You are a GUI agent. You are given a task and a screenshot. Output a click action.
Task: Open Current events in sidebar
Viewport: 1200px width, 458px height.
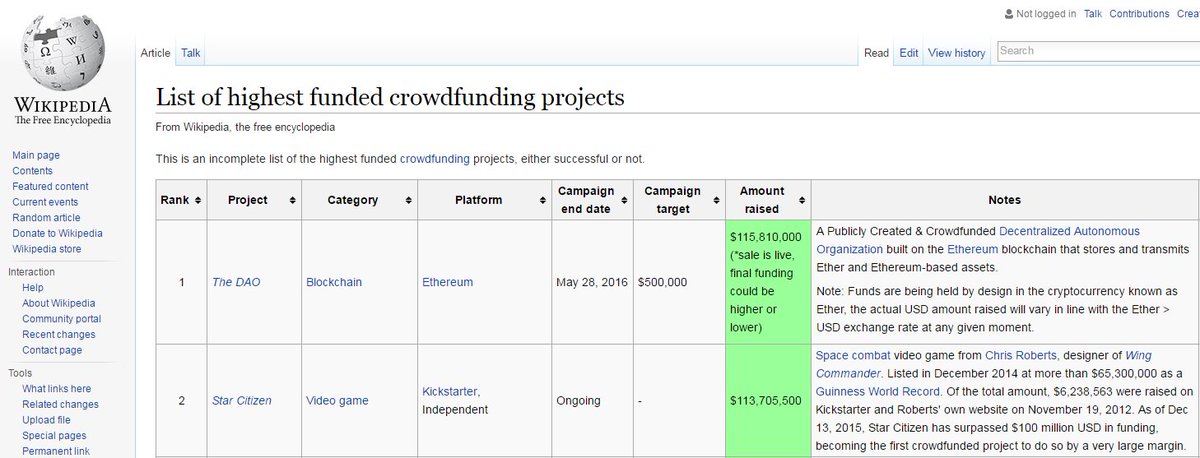tap(45, 202)
